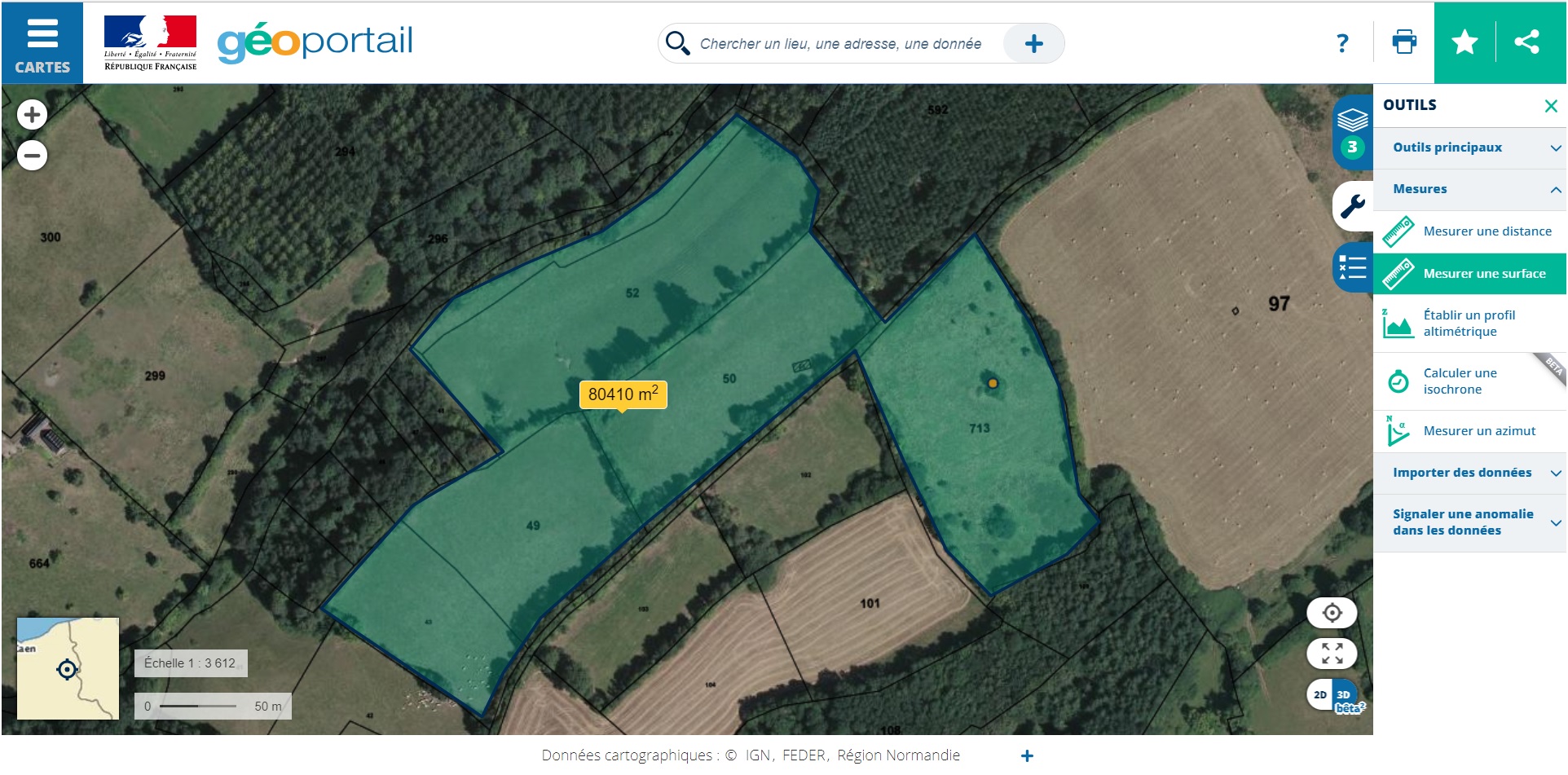The height and width of the screenshot is (775, 1568).
Task: Click the distance ruler icon
Action: [x=1398, y=231]
